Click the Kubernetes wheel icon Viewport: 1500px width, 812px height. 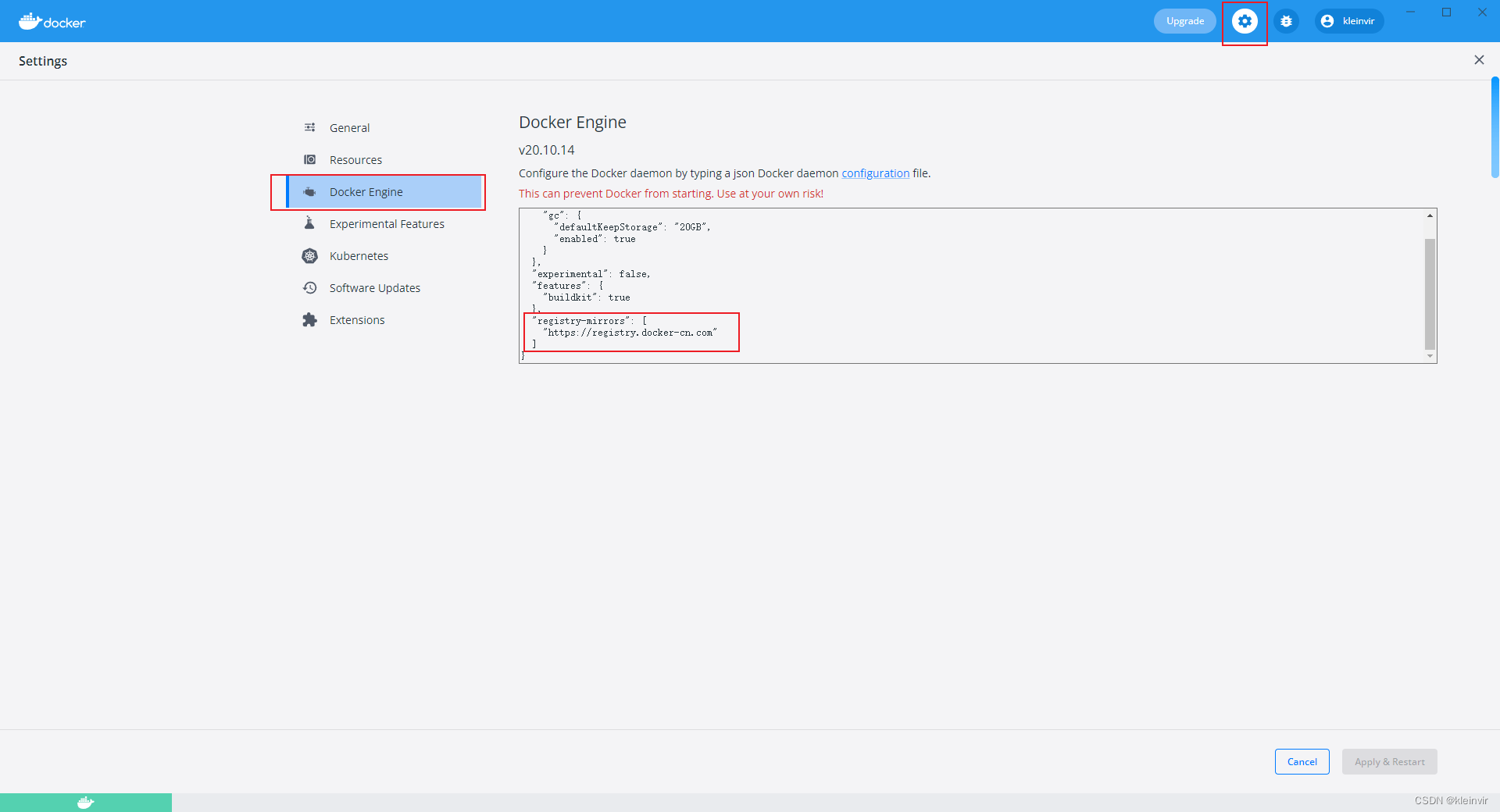pos(310,255)
